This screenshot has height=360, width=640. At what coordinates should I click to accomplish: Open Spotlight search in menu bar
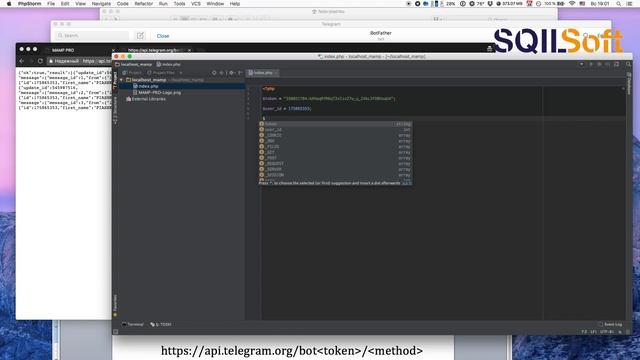click(619, 4)
